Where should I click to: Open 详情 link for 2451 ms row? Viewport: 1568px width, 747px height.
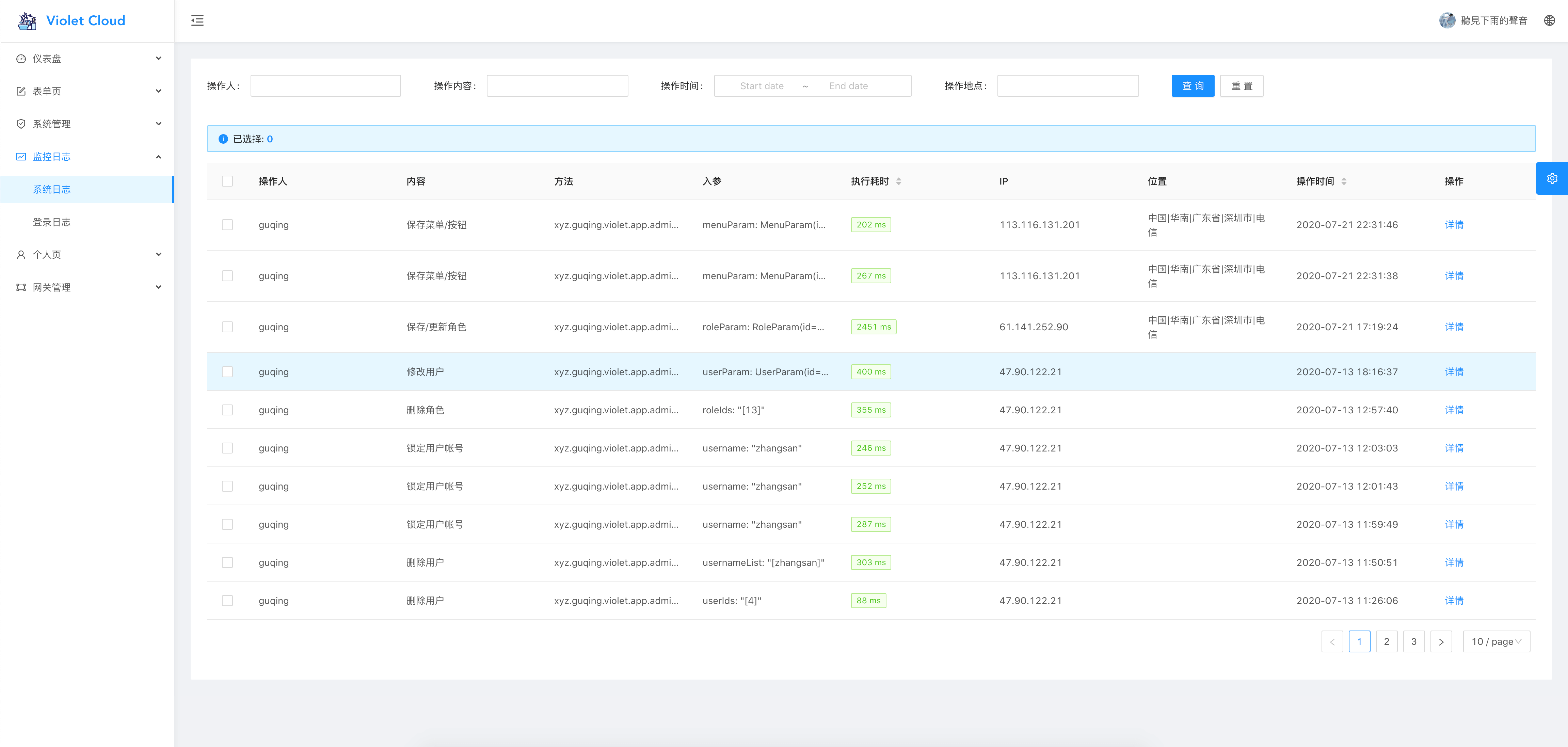[x=1454, y=327]
